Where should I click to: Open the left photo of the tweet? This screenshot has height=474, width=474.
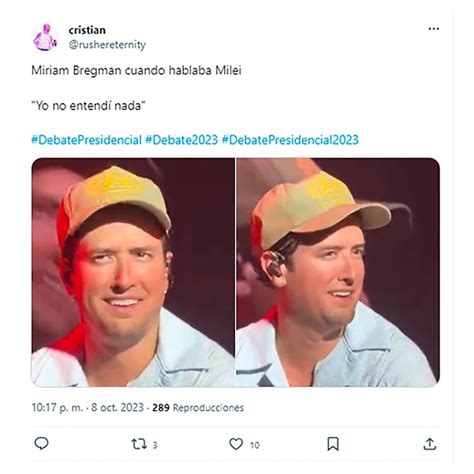(x=133, y=272)
